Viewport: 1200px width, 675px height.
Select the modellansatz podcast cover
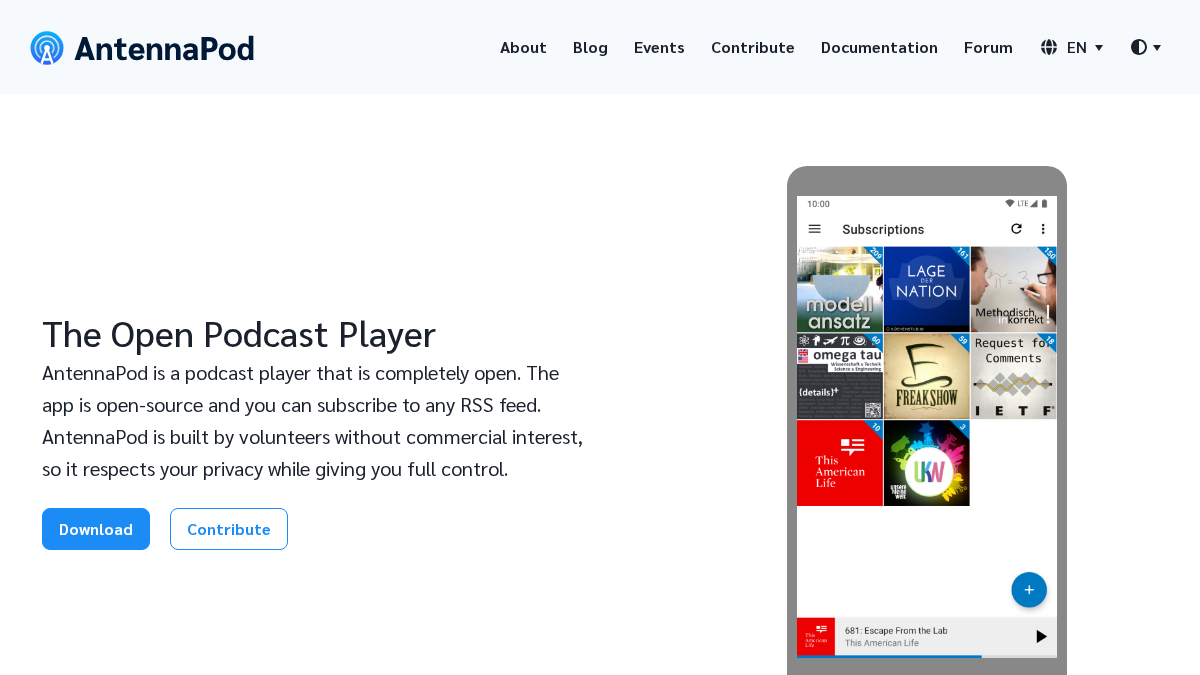pyautogui.click(x=840, y=289)
